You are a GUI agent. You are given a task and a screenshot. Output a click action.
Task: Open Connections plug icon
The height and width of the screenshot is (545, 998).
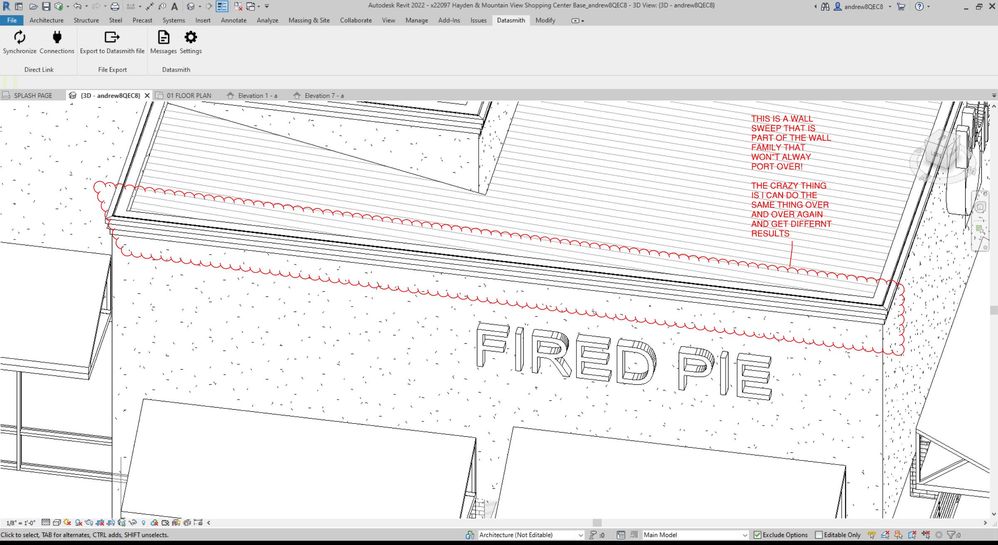click(x=57, y=38)
